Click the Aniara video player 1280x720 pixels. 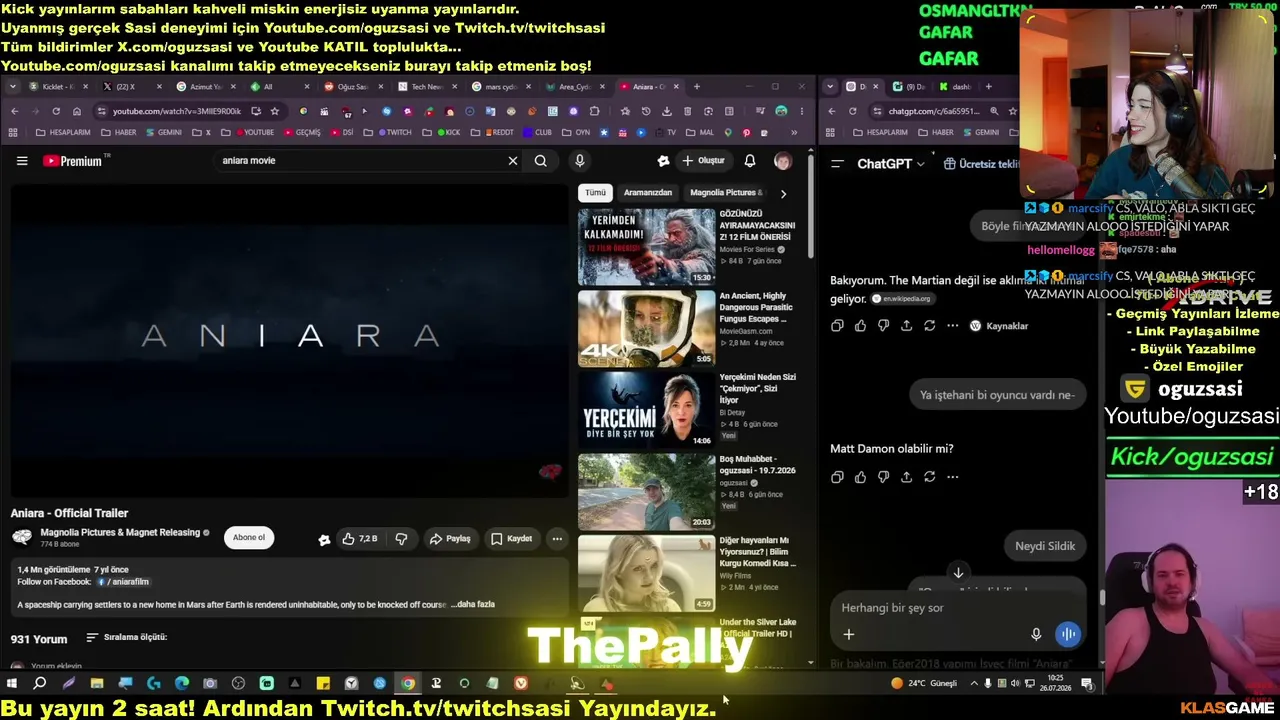click(x=289, y=340)
